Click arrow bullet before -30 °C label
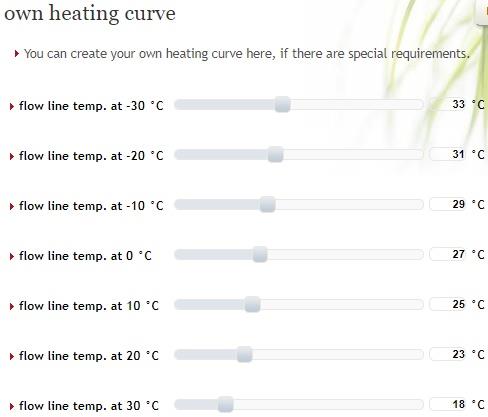Image resolution: width=488 pixels, height=417 pixels. 12,106
